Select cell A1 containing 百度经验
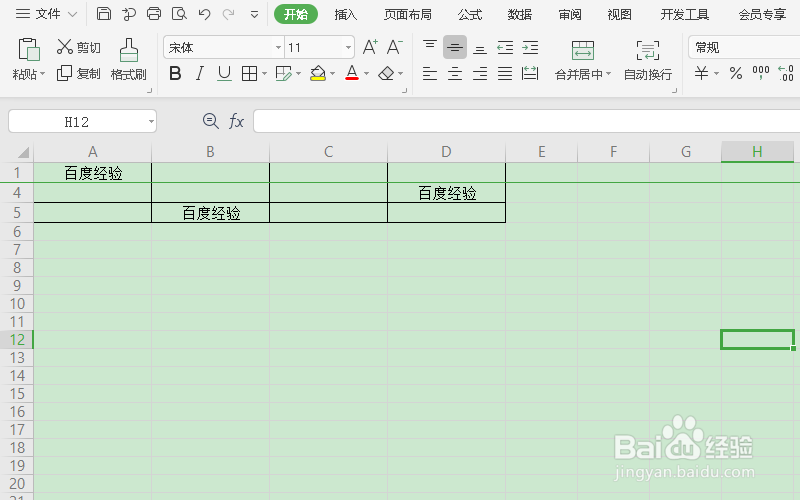The width and height of the screenshot is (800, 500). (93, 173)
